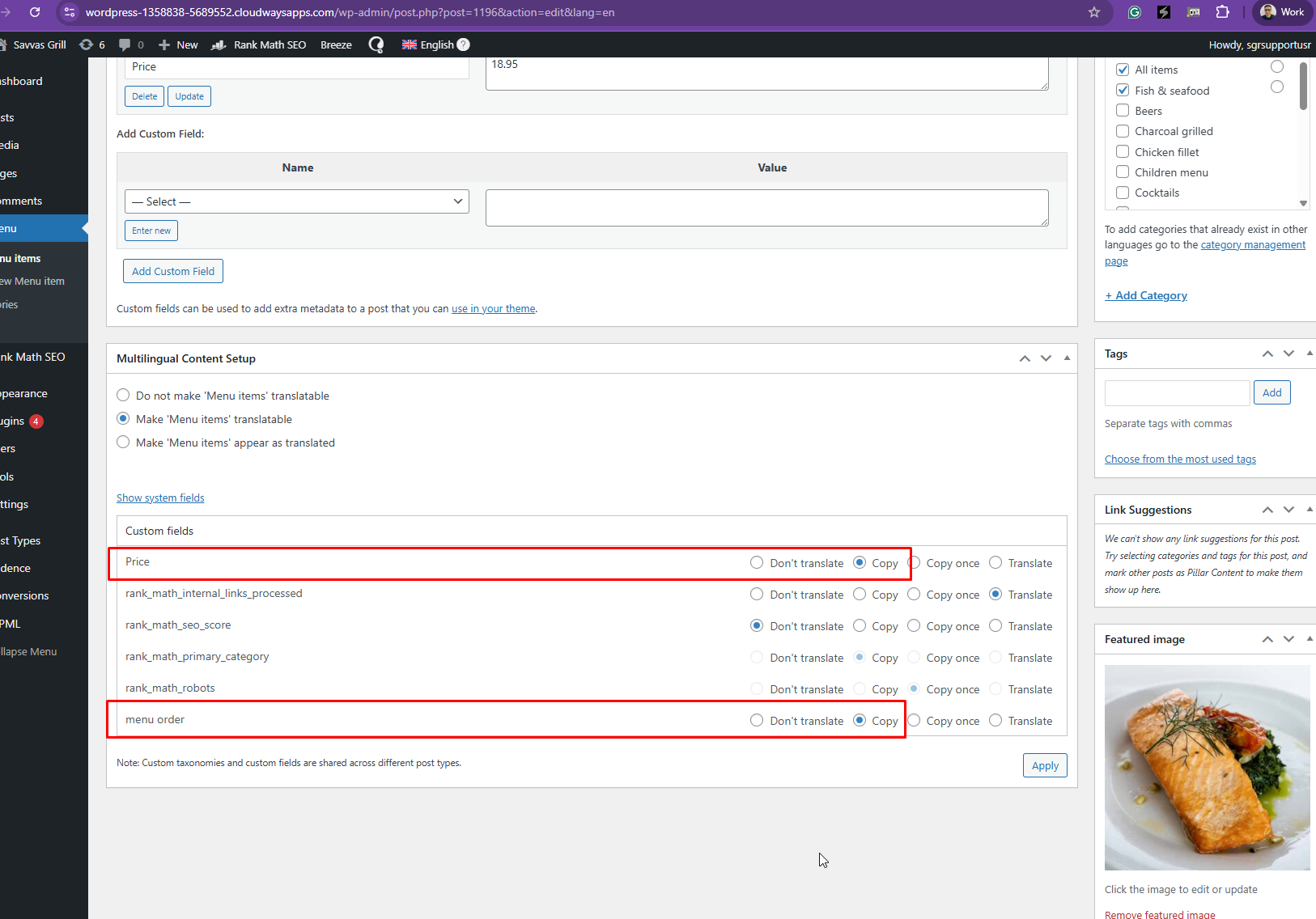Check the Chicken fillet category
This screenshot has width=1316, height=919.
coord(1123,151)
